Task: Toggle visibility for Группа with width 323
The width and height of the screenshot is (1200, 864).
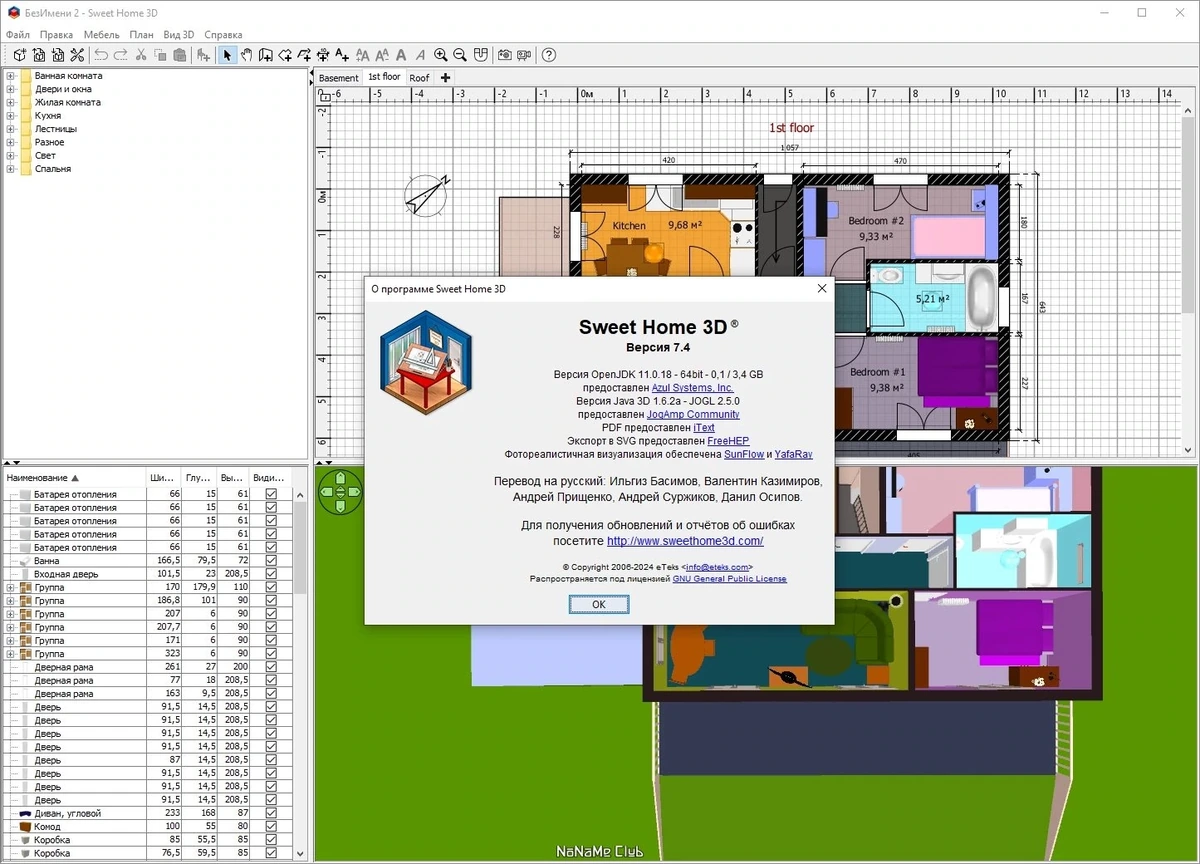Action: [271, 654]
